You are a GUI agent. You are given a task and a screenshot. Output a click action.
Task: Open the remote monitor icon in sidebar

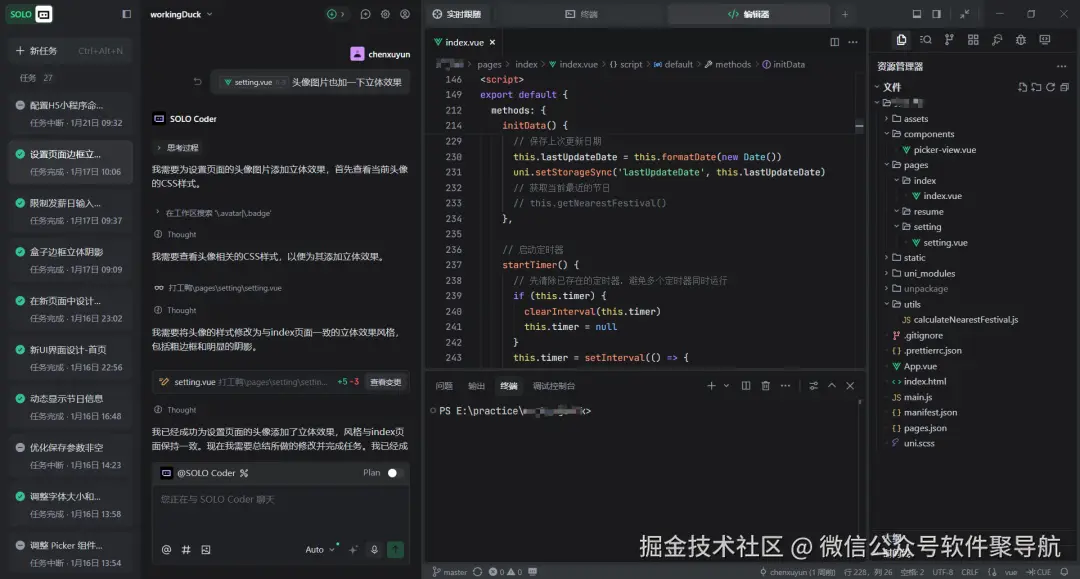click(1045, 40)
